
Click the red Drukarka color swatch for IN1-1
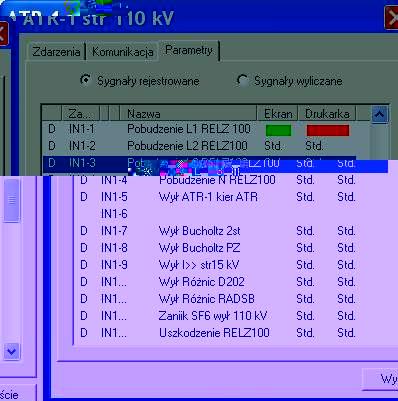coord(328,130)
